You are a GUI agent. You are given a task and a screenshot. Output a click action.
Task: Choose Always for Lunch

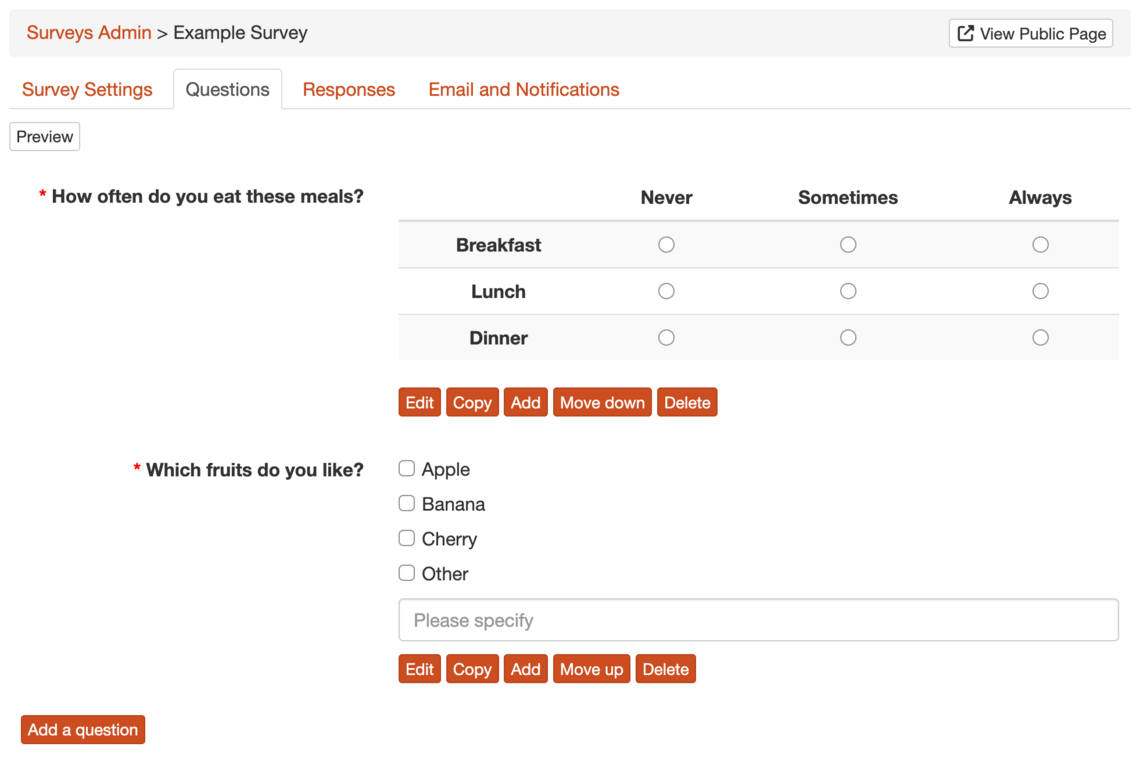click(x=1040, y=291)
